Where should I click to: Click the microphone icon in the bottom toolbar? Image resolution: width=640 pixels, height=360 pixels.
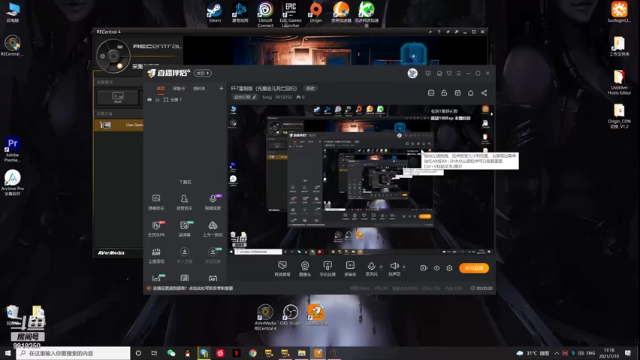click(371, 266)
